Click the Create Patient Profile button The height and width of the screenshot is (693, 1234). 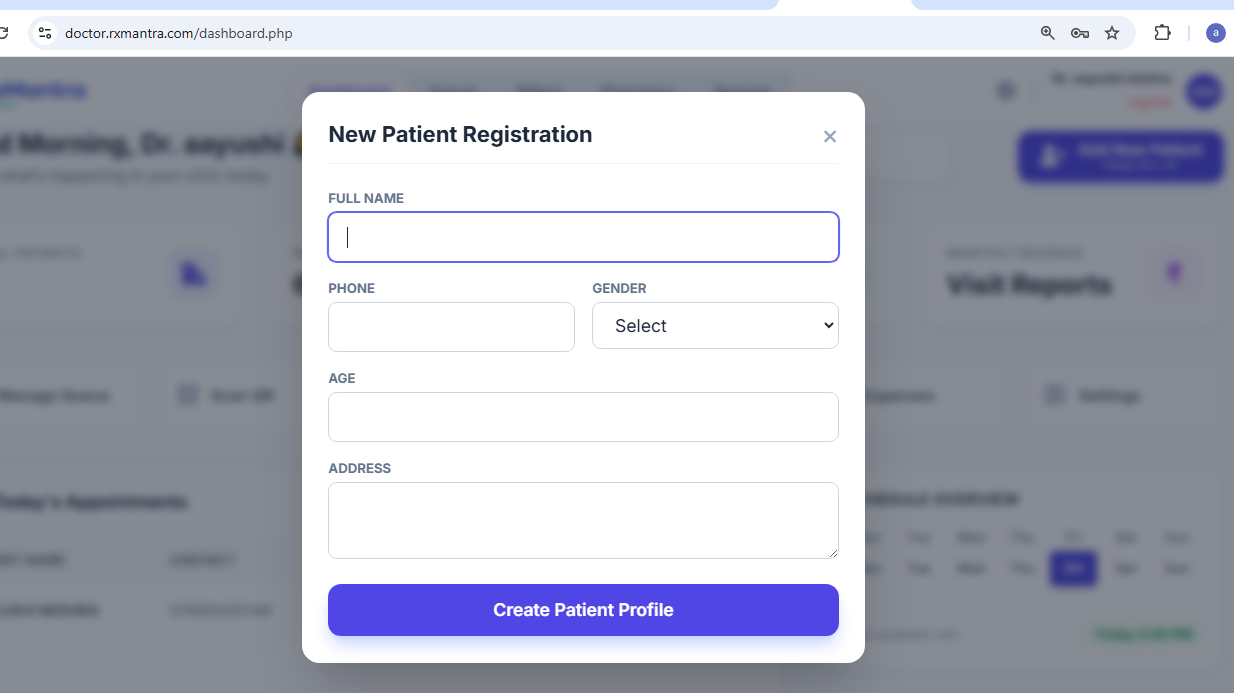(x=583, y=610)
